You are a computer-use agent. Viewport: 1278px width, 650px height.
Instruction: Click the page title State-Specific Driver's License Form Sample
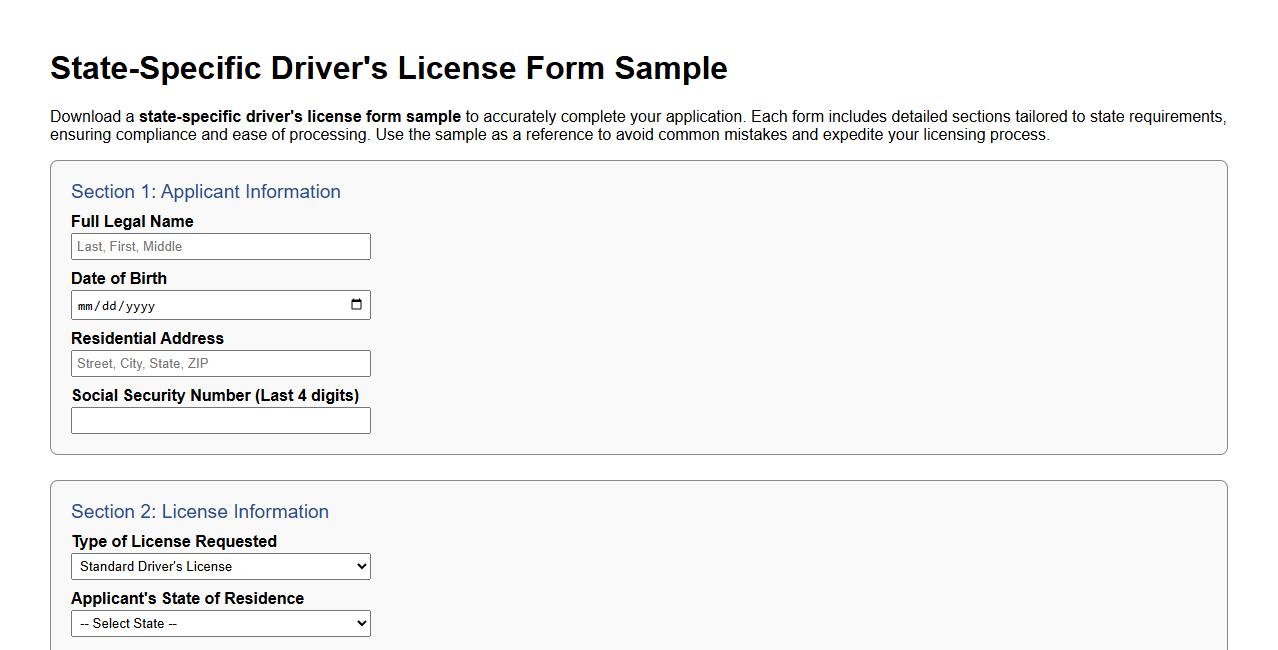[x=388, y=68]
